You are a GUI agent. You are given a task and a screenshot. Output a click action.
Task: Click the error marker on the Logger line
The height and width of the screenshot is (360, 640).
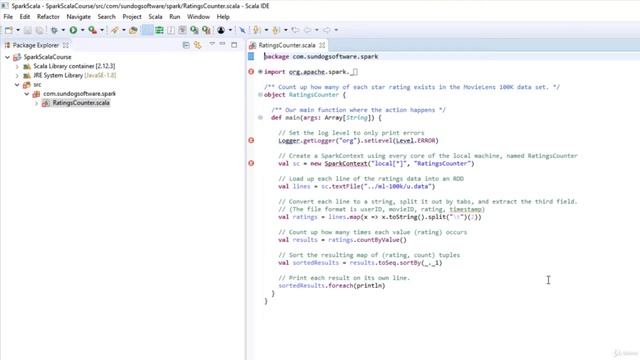pos(251,140)
